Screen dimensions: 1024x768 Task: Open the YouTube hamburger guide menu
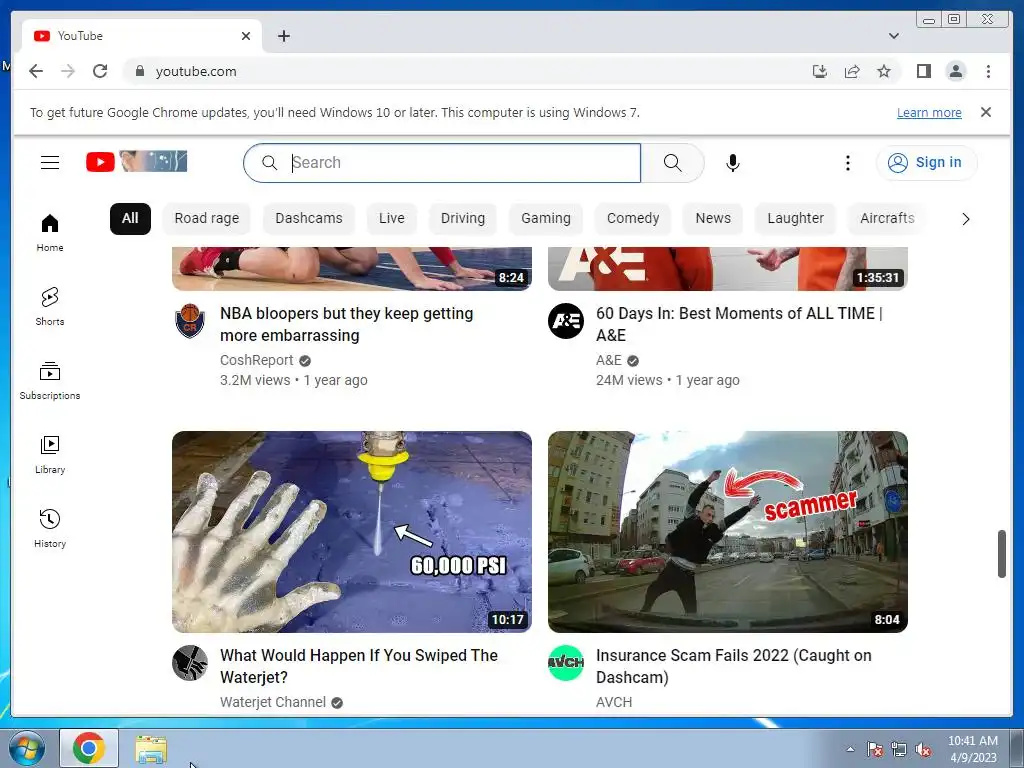50,163
